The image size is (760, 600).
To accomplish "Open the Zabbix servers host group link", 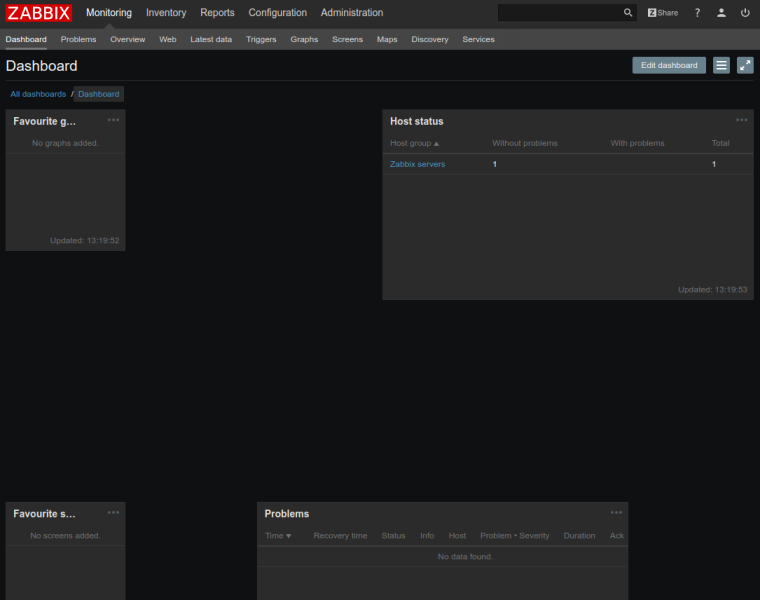I will (417, 164).
